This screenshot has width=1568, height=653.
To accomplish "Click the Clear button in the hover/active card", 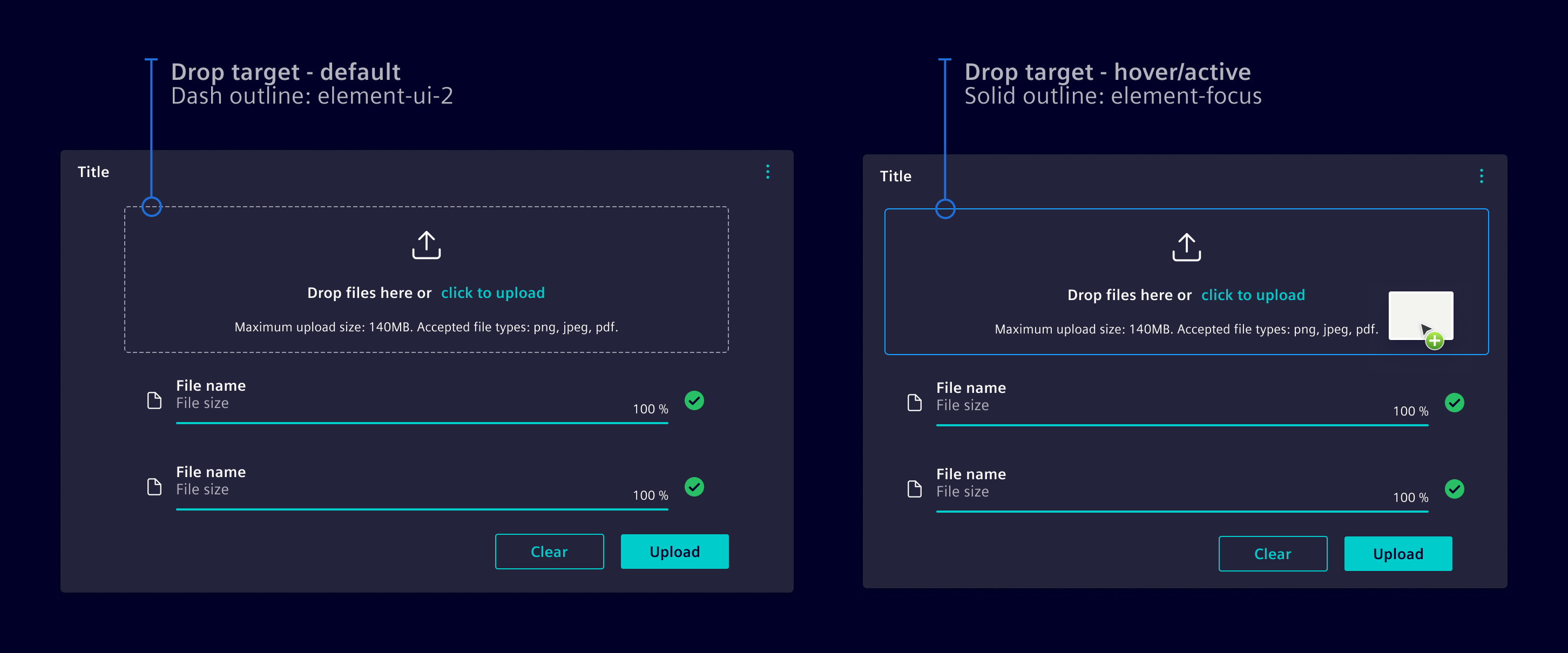I will [x=1273, y=554].
